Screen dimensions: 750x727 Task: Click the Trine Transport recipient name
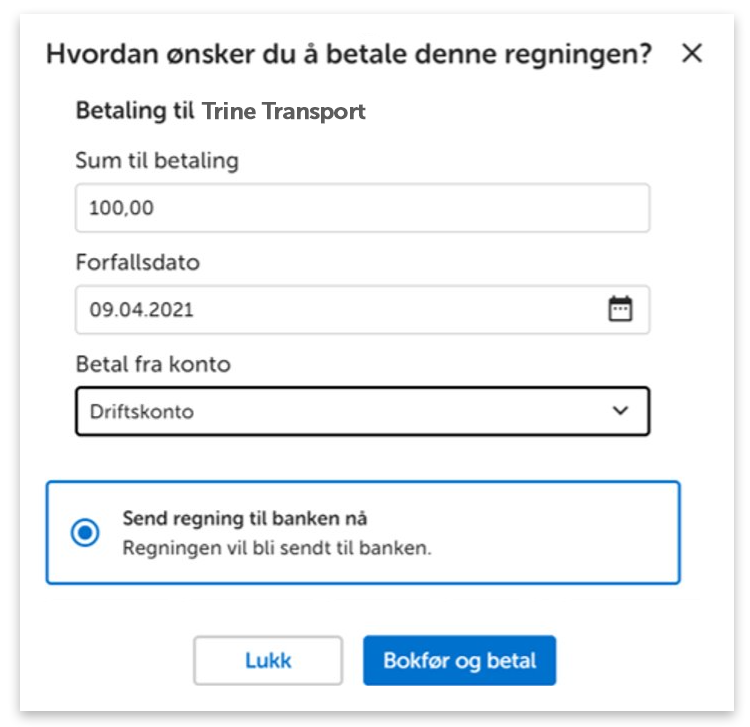pos(284,110)
